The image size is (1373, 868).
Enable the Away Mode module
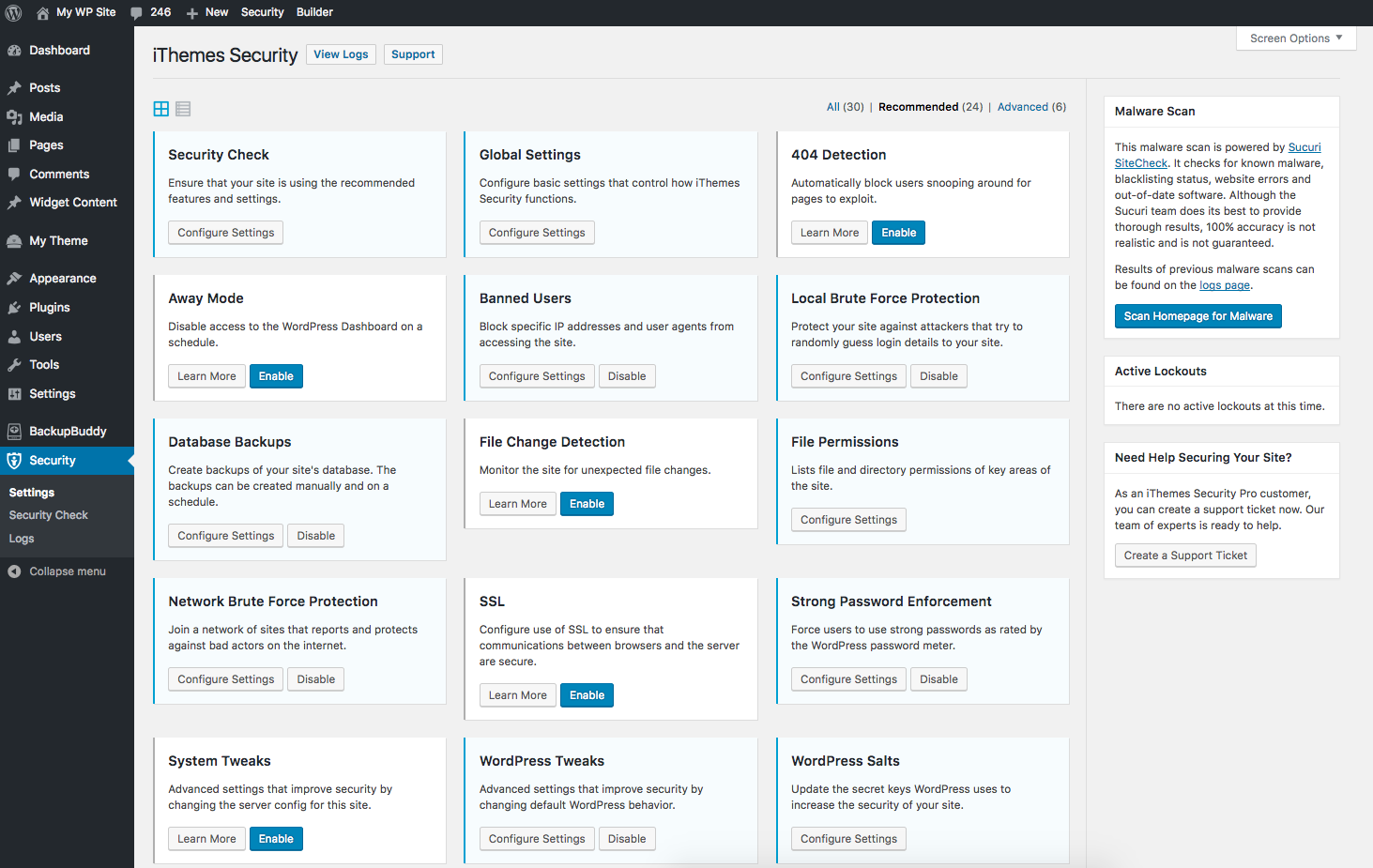276,376
